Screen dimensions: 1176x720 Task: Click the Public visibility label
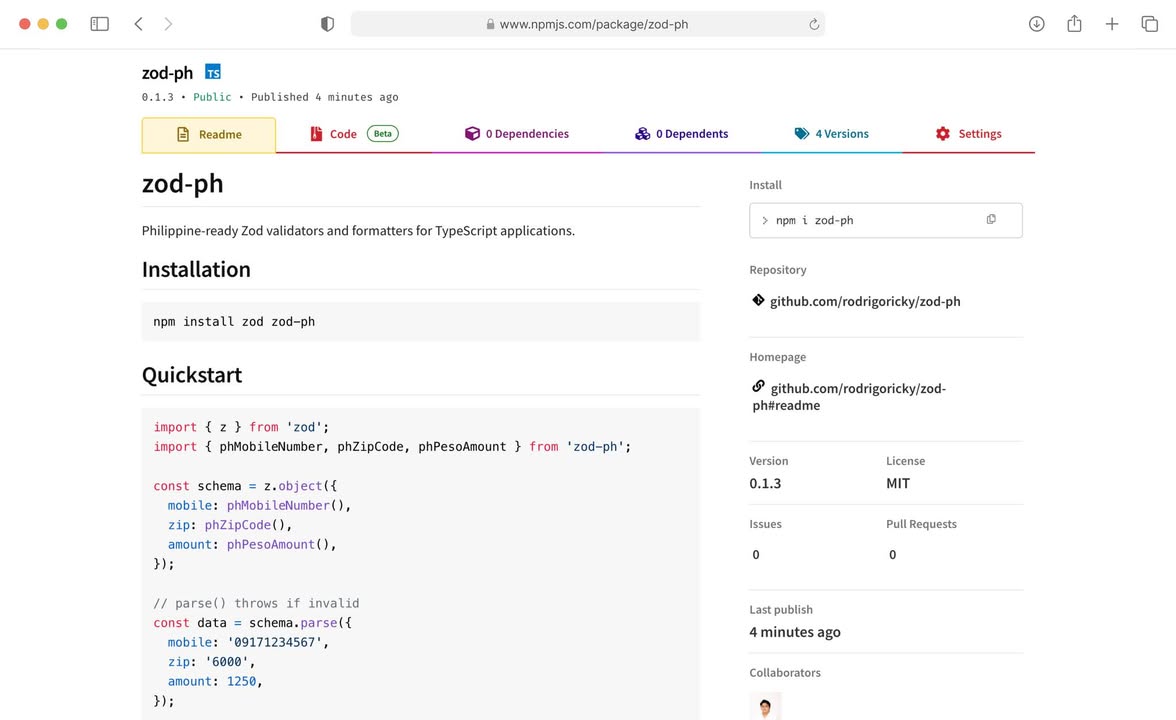point(212,97)
